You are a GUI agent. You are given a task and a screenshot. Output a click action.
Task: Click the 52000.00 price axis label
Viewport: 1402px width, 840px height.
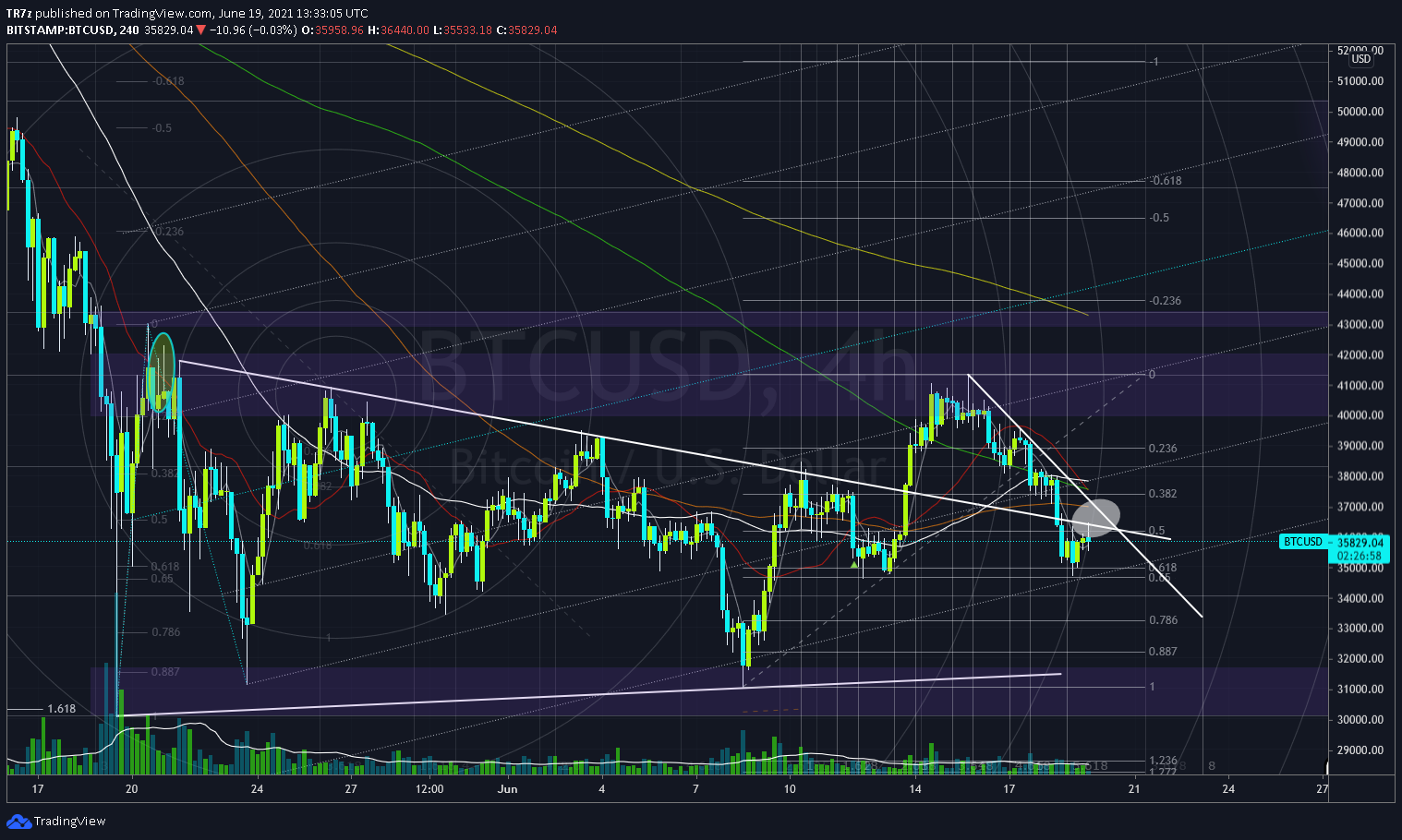[1360, 50]
